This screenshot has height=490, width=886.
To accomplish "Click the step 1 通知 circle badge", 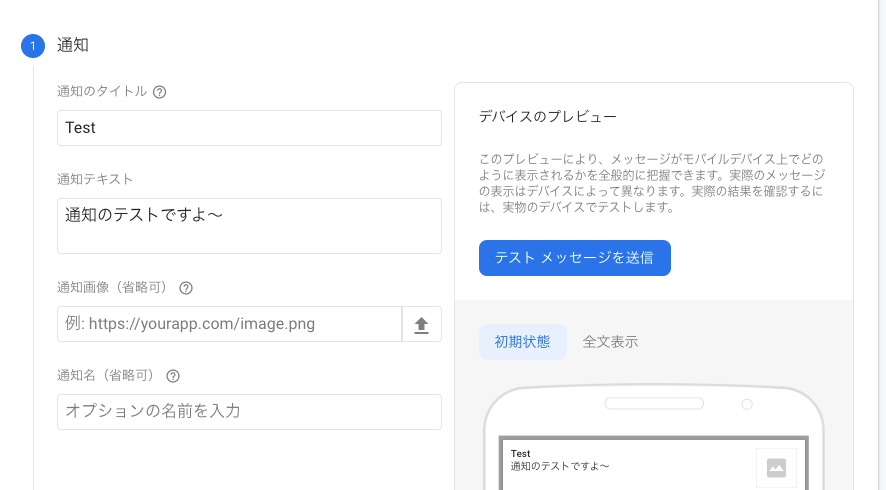I will coord(33,46).
